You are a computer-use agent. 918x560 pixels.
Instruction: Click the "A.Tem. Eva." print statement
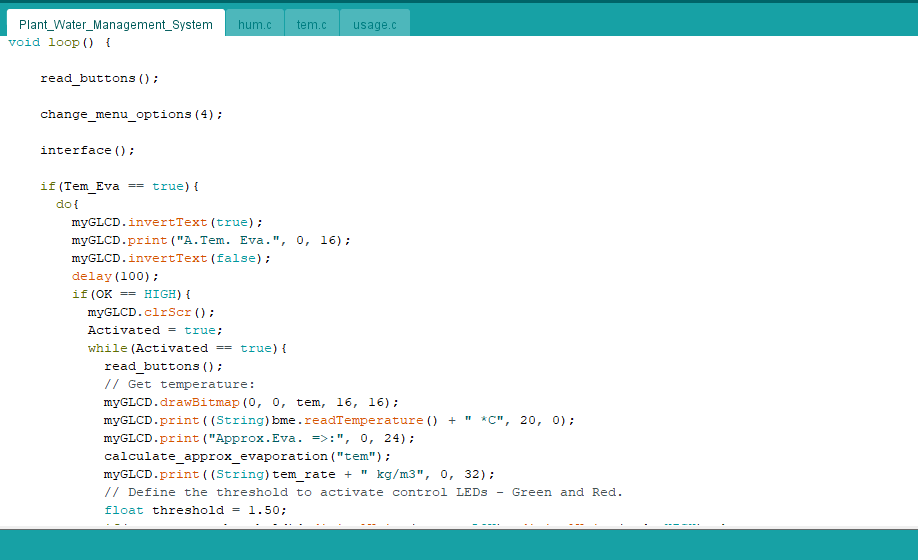[x=211, y=240]
